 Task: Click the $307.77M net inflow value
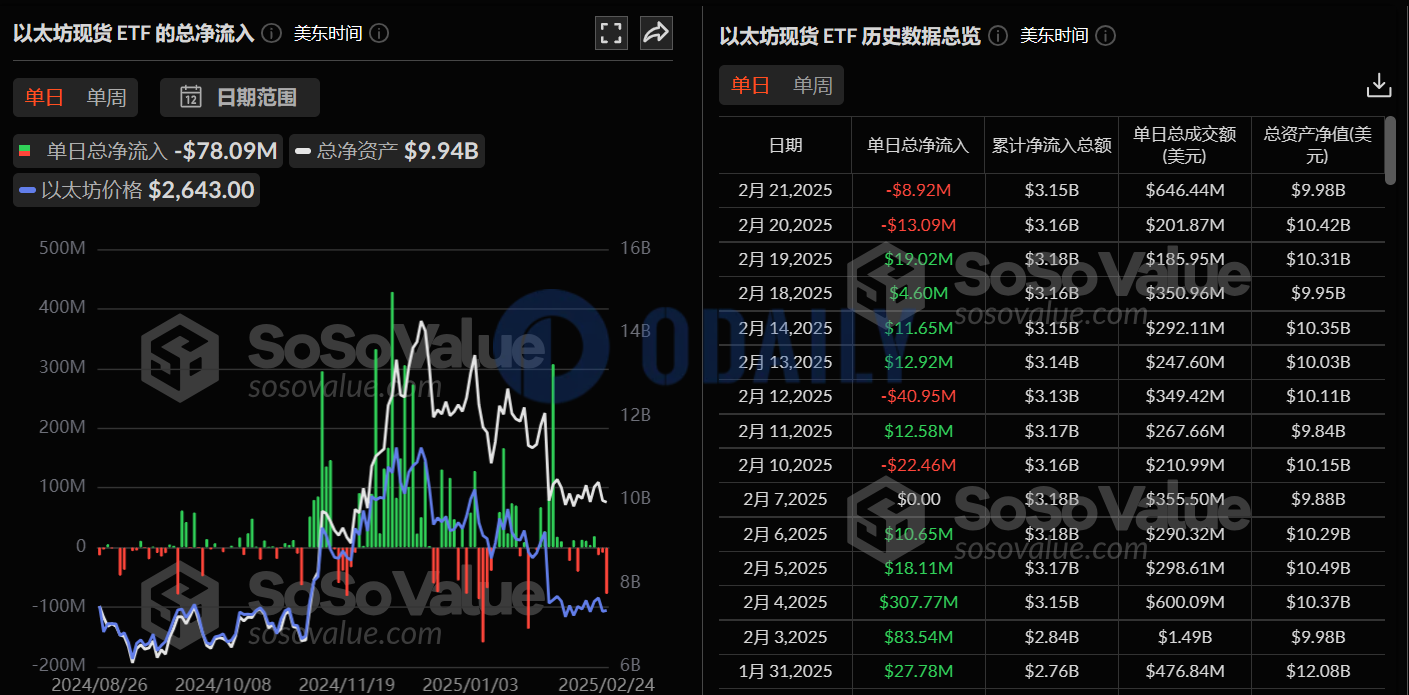pos(918,601)
